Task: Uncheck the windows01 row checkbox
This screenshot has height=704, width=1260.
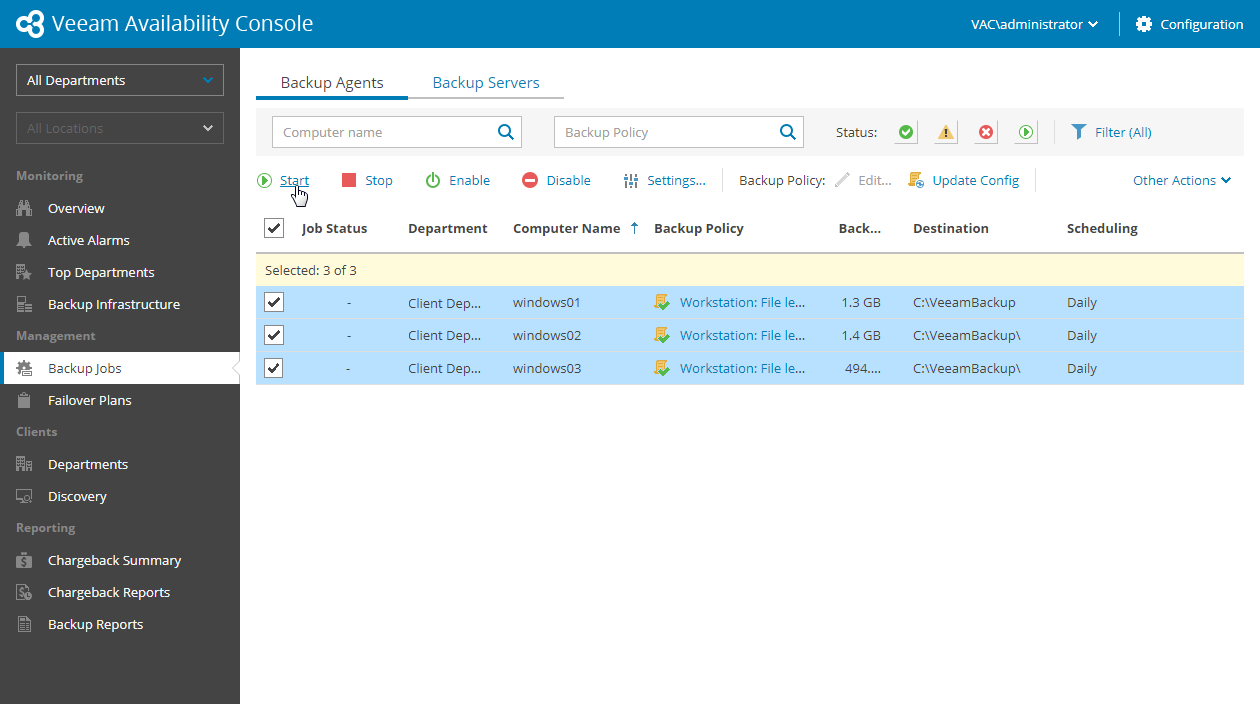Action: coord(274,302)
